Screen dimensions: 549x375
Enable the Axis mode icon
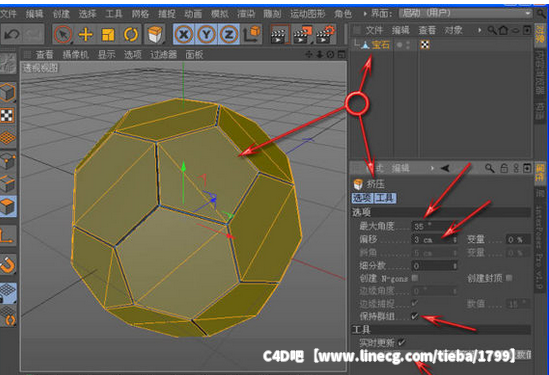(8, 235)
